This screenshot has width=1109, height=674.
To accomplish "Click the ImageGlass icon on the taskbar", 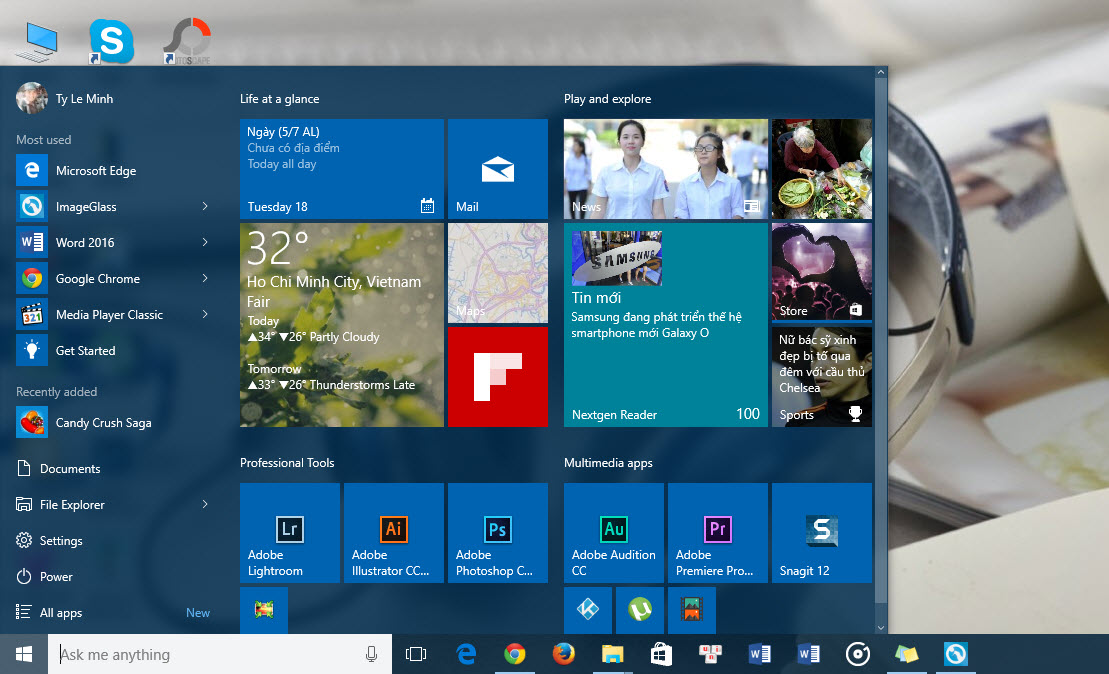I will 955,654.
